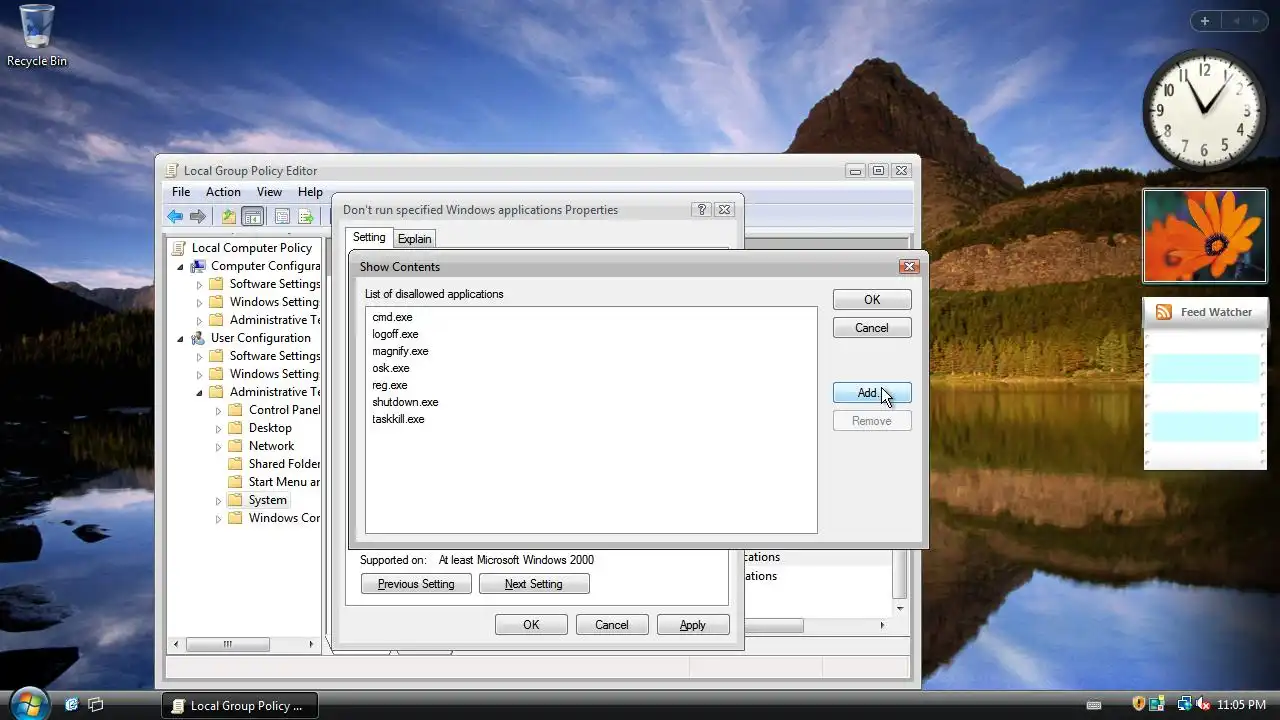Click the Back arrow in Group Policy Editor toolbar
Image resolution: width=1280 pixels, height=720 pixels.
[175, 217]
